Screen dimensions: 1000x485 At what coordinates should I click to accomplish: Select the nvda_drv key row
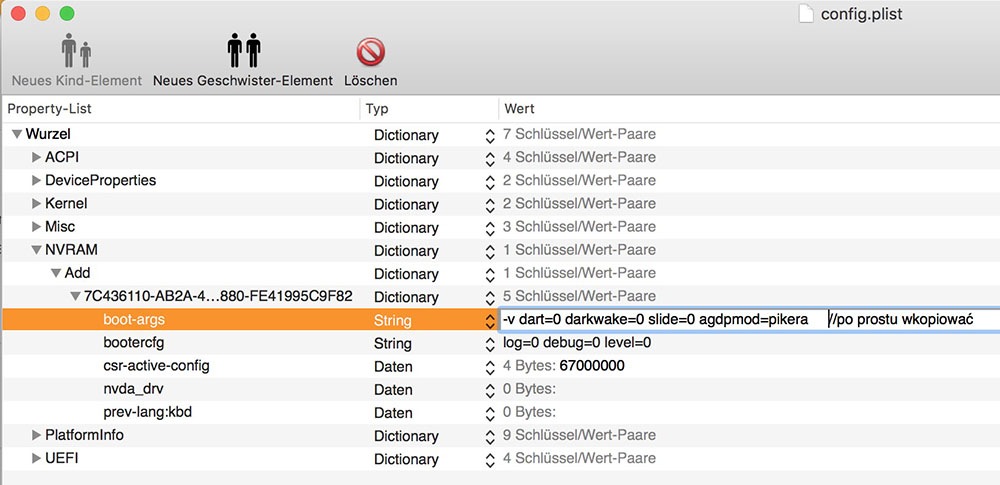tap(135, 389)
